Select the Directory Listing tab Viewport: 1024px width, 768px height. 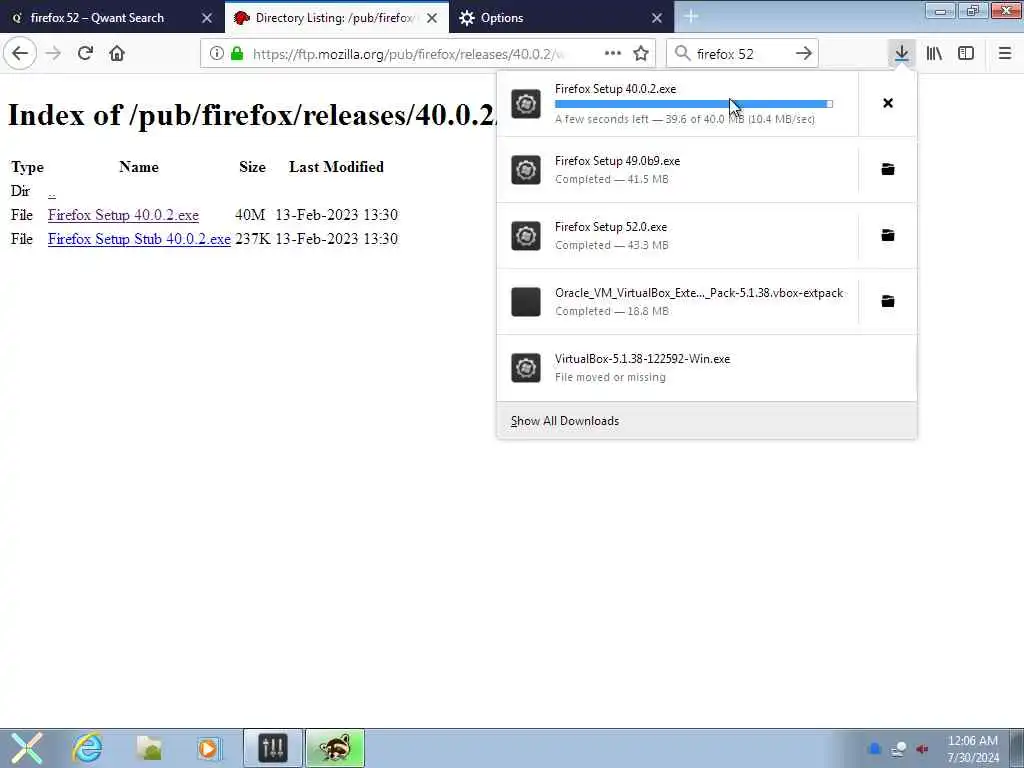[x=334, y=18]
